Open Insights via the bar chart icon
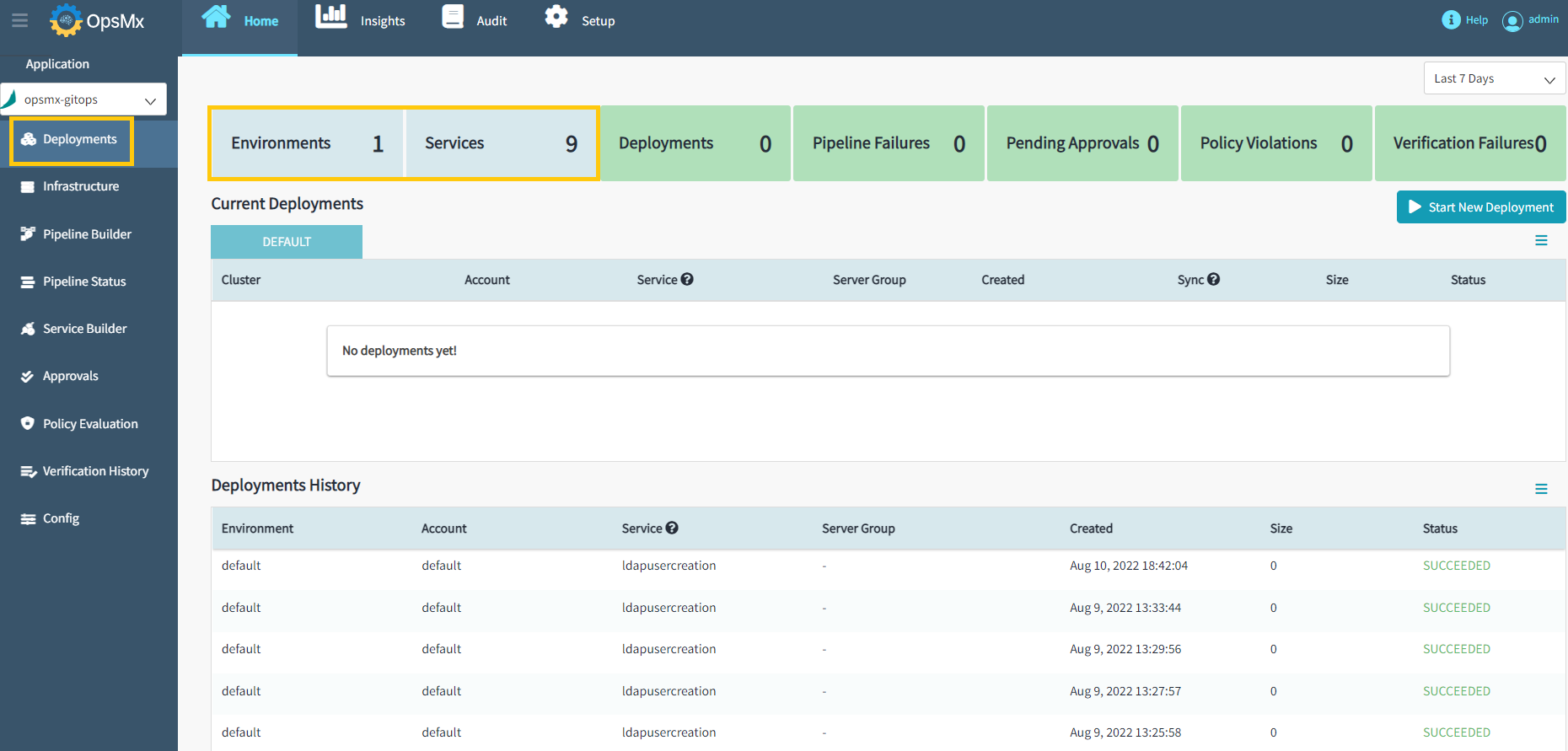 click(330, 17)
